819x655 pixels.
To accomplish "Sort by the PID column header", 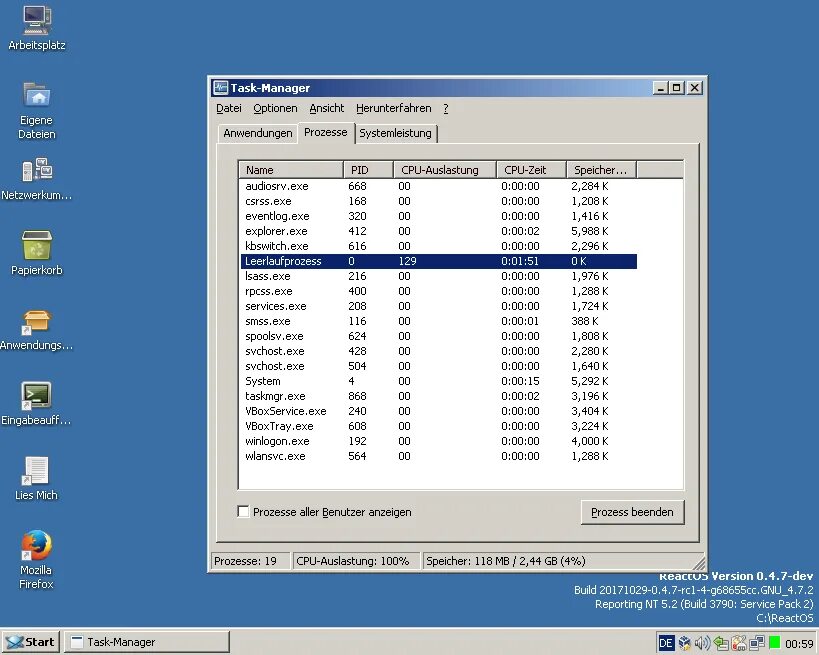I will point(368,170).
